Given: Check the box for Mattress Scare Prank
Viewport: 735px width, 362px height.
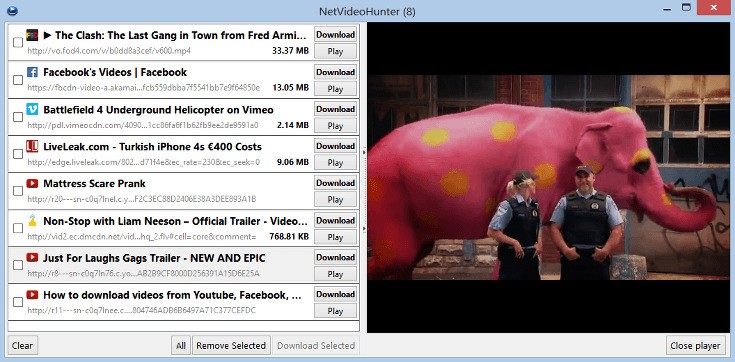Looking at the screenshot, I should click(18, 191).
